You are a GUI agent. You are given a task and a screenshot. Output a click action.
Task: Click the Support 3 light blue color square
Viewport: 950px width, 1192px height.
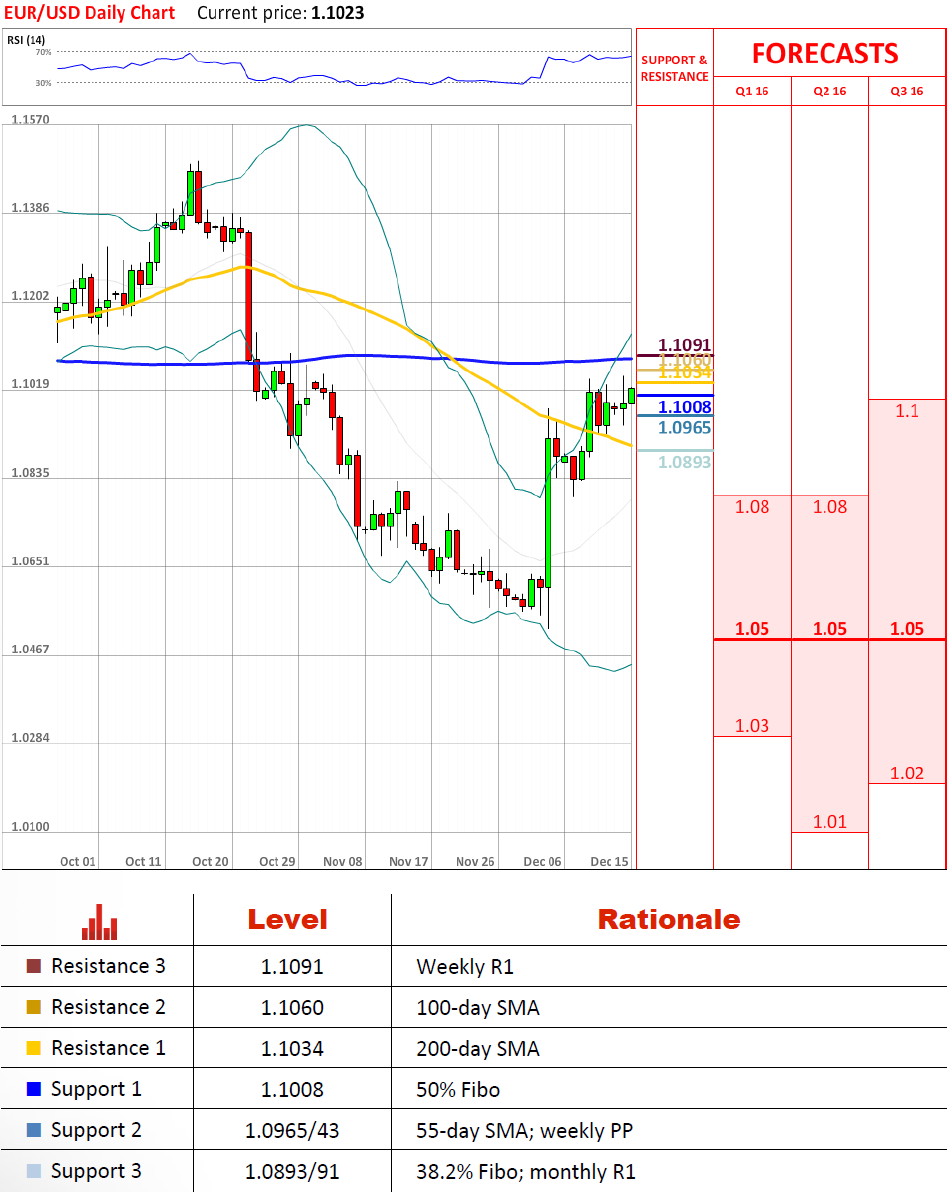[x=34, y=1171]
